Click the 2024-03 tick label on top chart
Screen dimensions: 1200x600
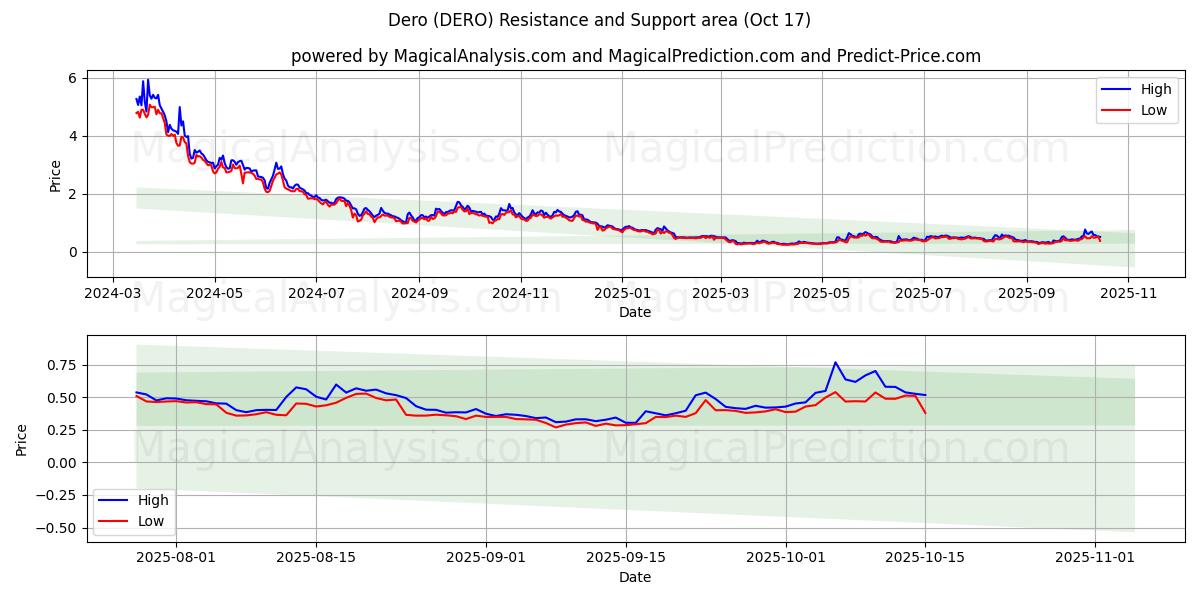point(112,293)
